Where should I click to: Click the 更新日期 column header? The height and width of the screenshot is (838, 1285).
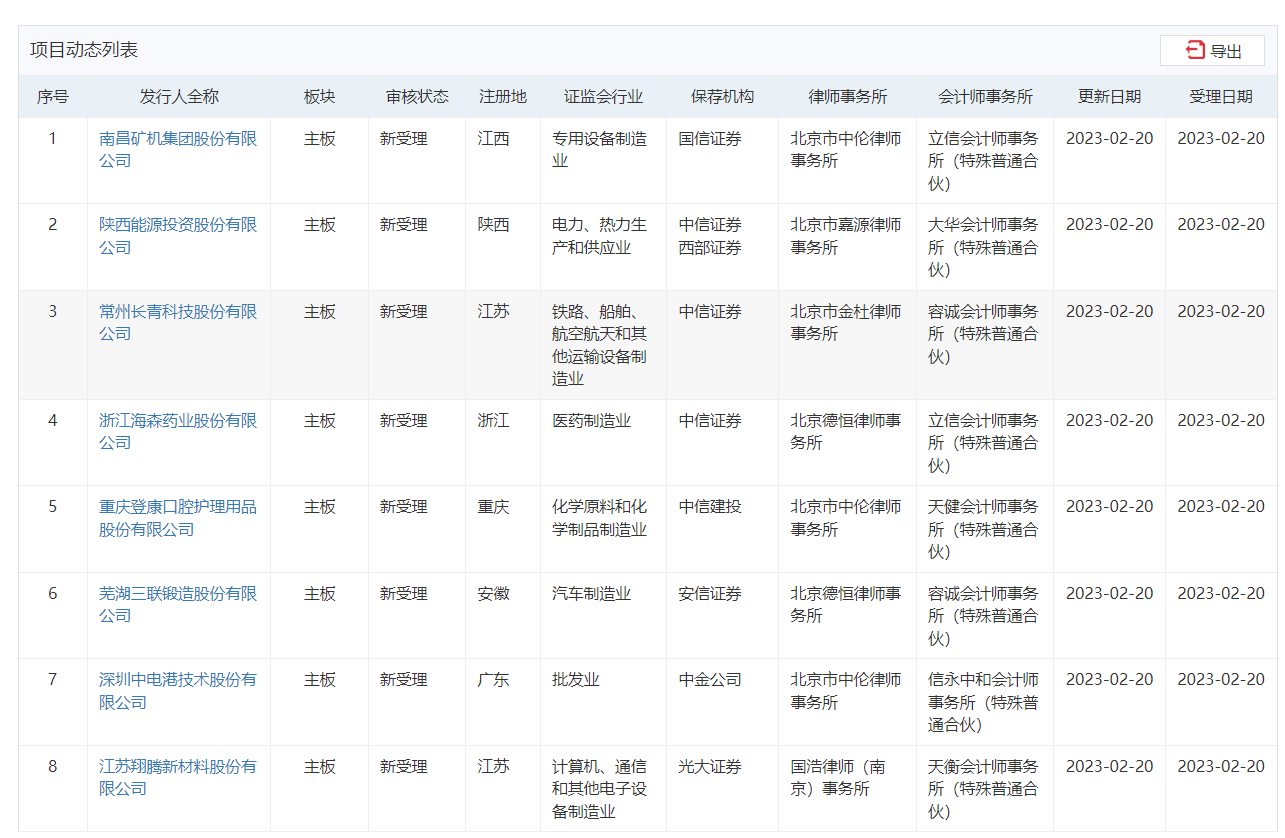click(1109, 97)
